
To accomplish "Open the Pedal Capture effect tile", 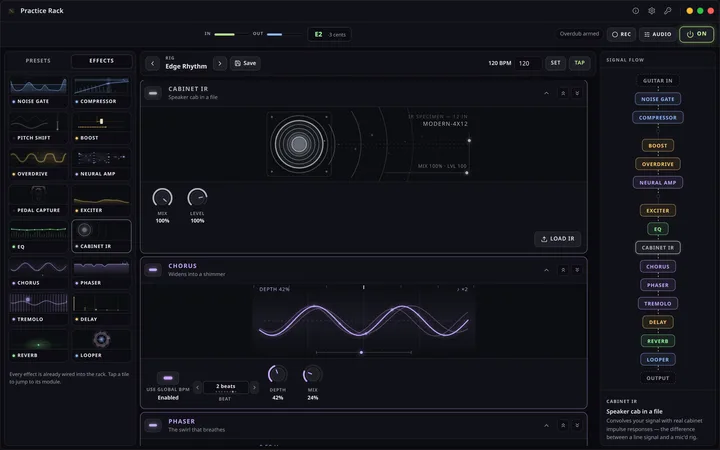I will 38,201.
